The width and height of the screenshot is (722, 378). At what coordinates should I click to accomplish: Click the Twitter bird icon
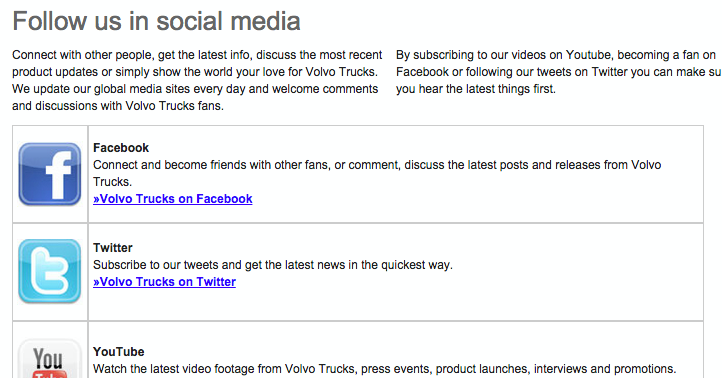pyautogui.click(x=50, y=271)
